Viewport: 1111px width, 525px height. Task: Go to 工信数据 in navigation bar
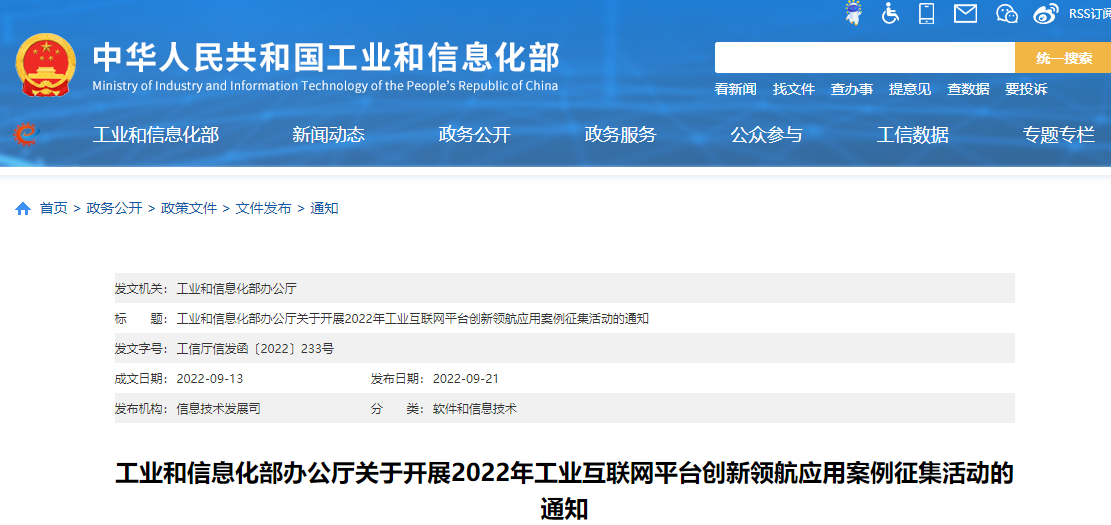pos(912,135)
